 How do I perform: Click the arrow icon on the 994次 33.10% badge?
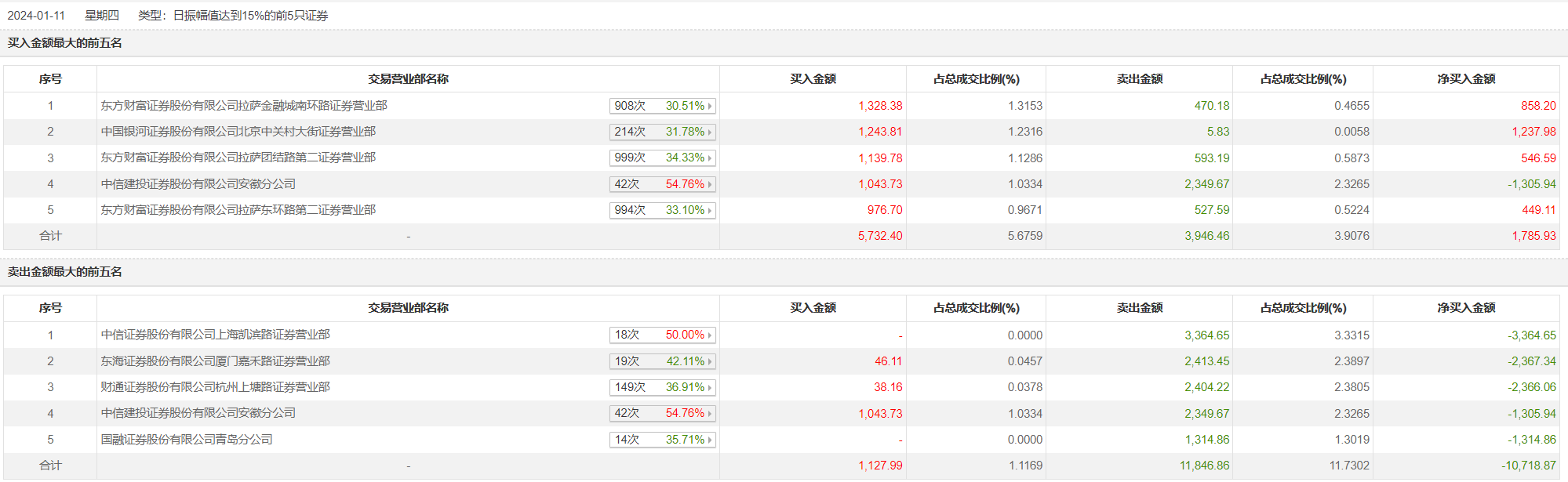(x=710, y=210)
